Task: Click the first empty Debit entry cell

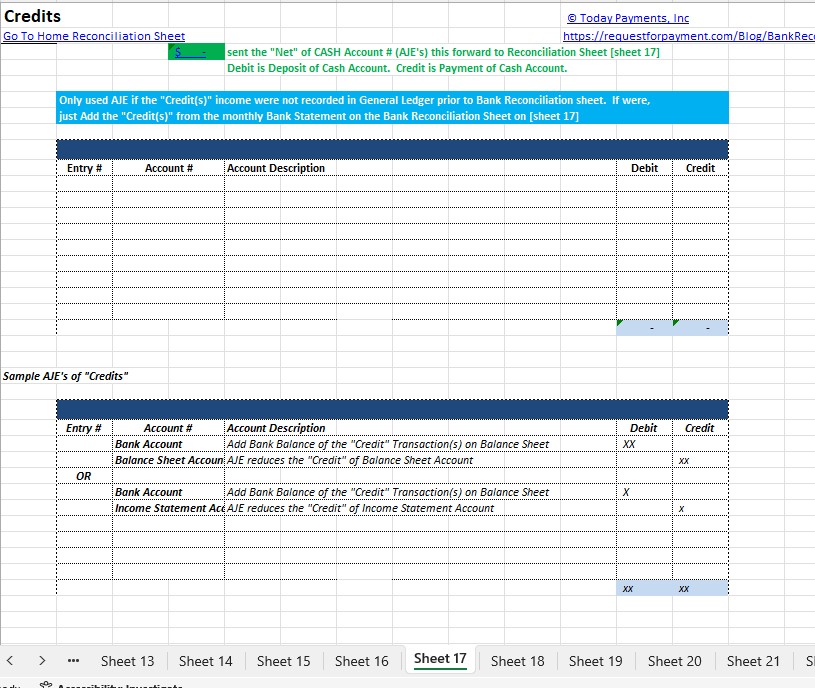Action: pyautogui.click(x=644, y=184)
